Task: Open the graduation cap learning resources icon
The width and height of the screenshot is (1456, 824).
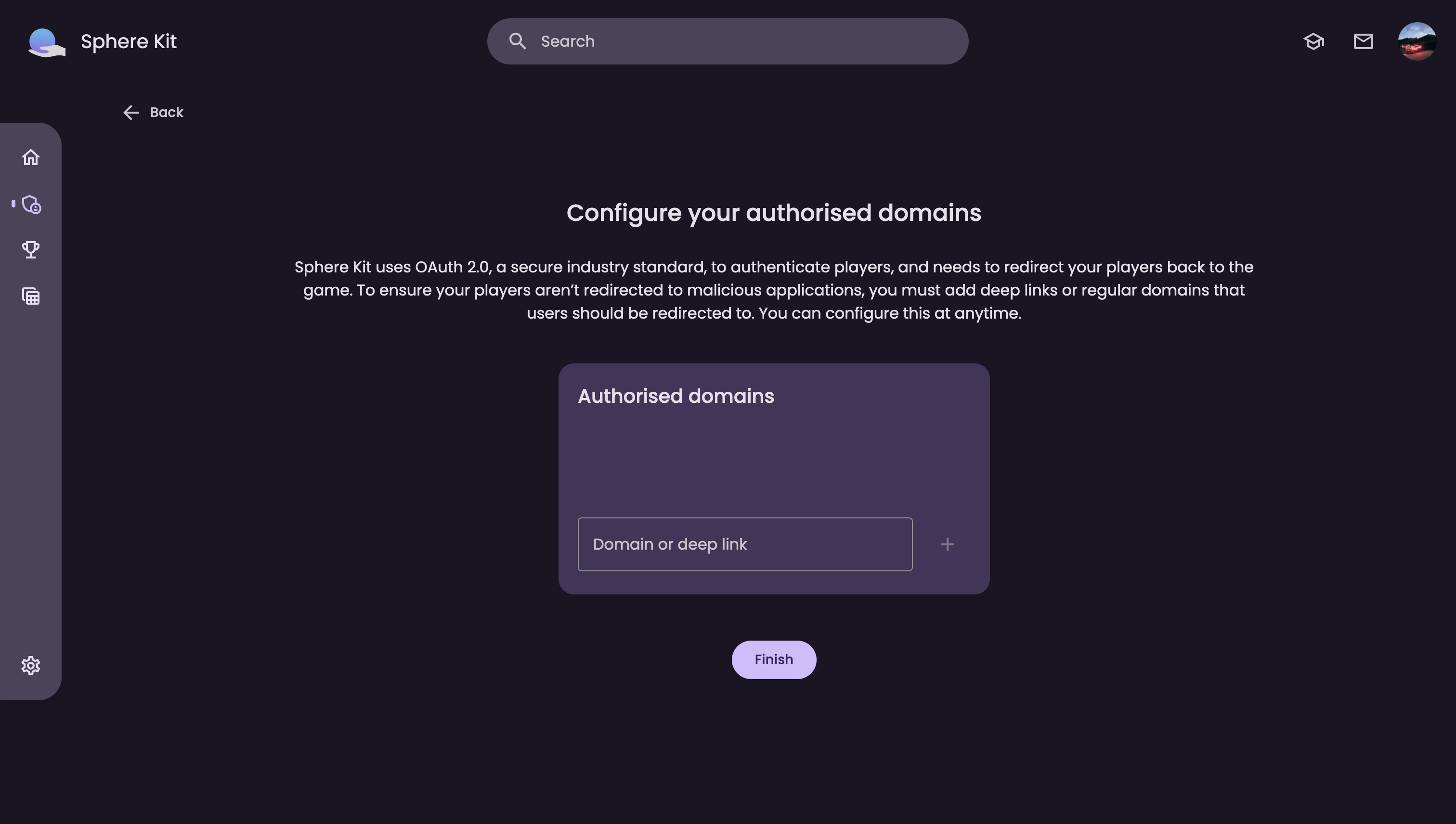Action: (1313, 41)
